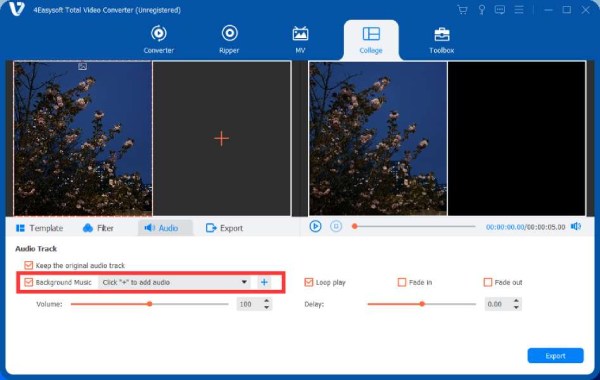600x380 pixels.
Task: Increase delay with the up stepper arrow
Action: [x=516, y=301]
